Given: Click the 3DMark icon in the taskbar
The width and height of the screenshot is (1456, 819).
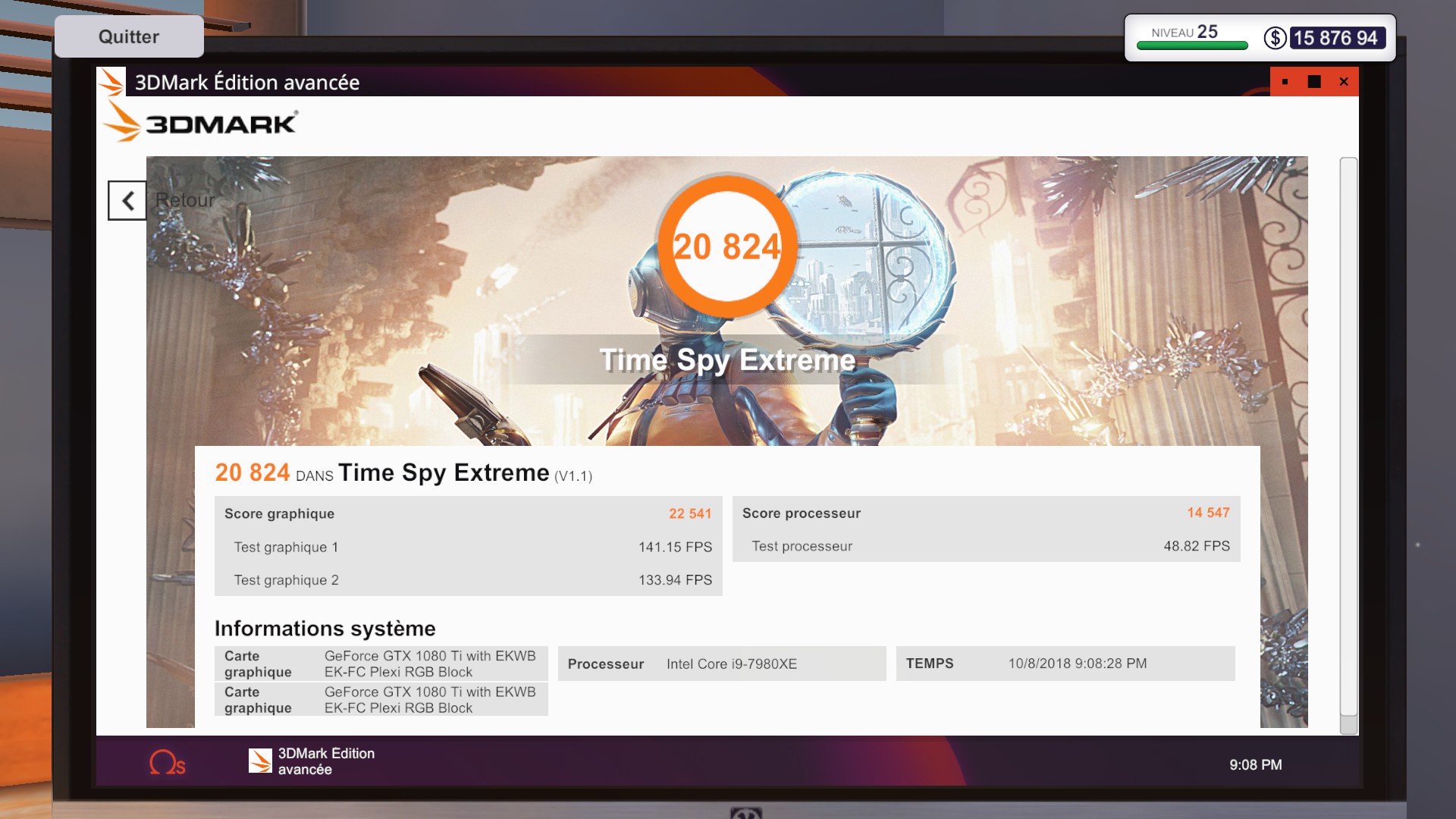Looking at the screenshot, I should (260, 761).
